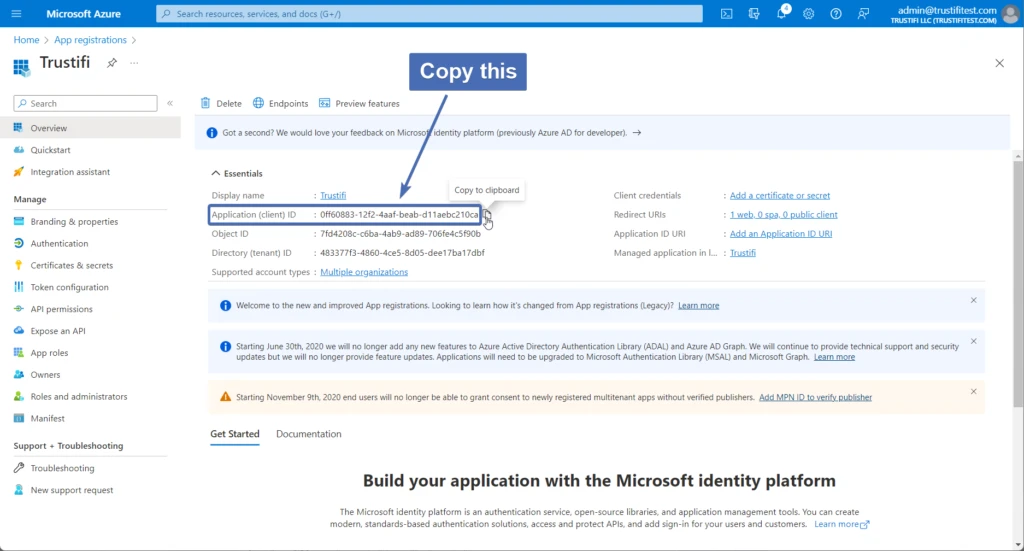Viewport: 1024px width, 551px height.
Task: Collapse the left navigation menu
Action: tap(170, 103)
